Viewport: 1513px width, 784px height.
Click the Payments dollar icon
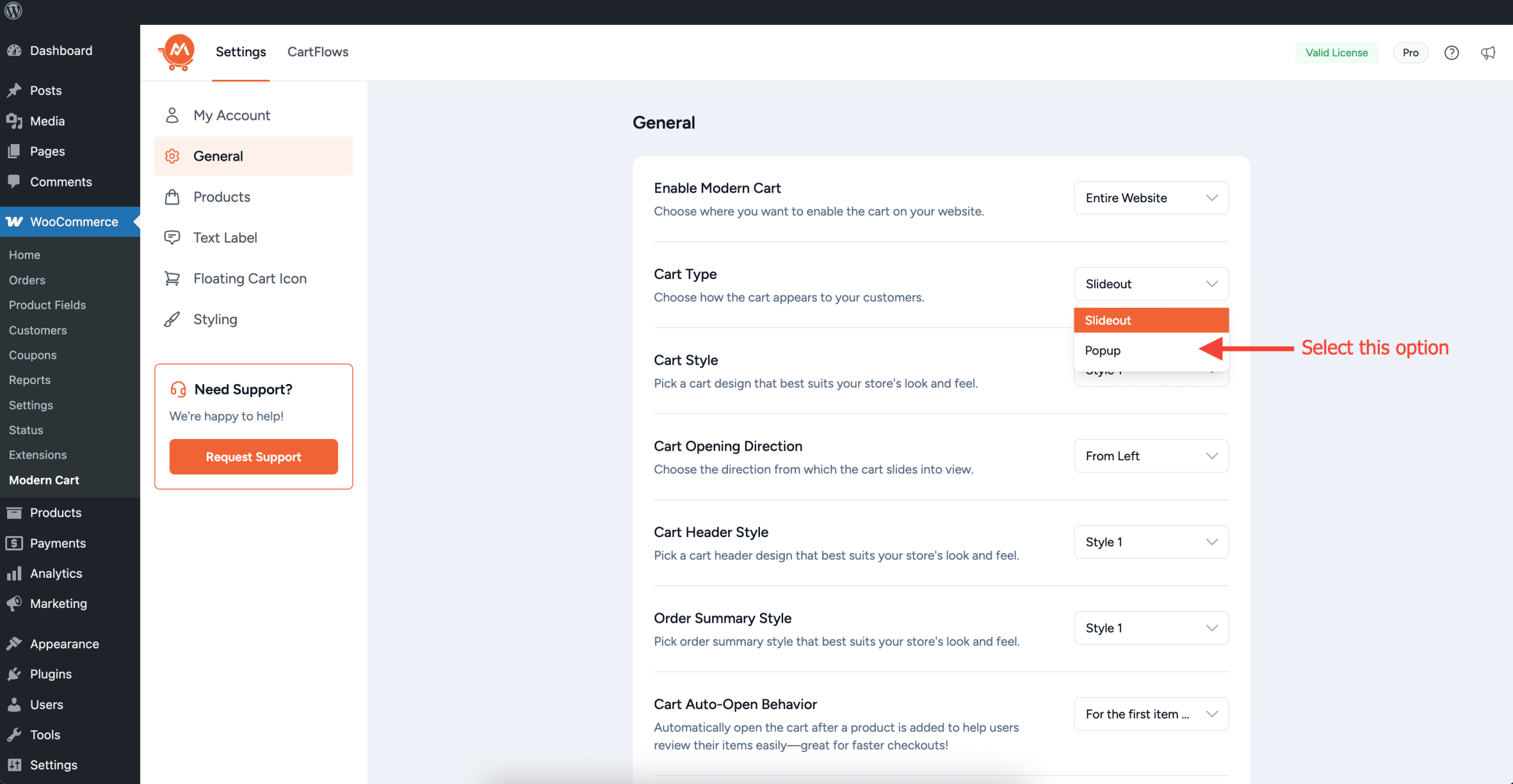point(14,543)
